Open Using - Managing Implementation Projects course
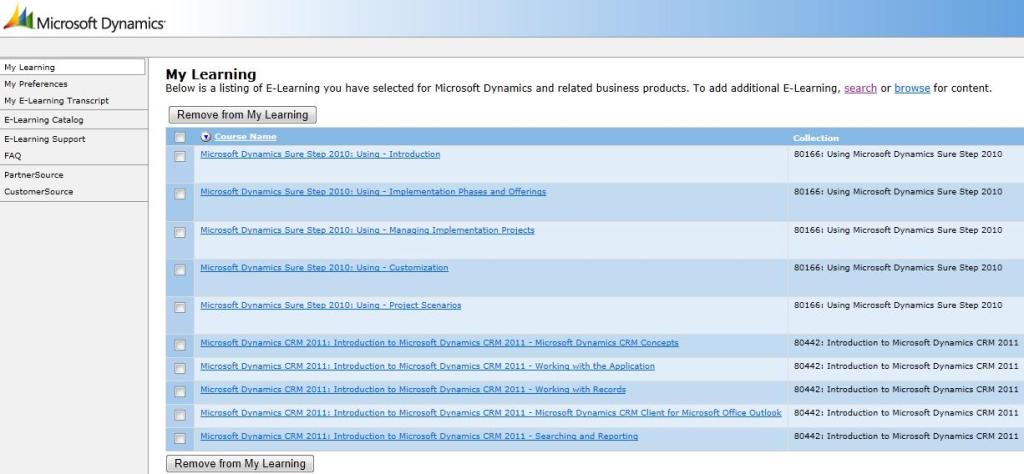 click(x=367, y=230)
